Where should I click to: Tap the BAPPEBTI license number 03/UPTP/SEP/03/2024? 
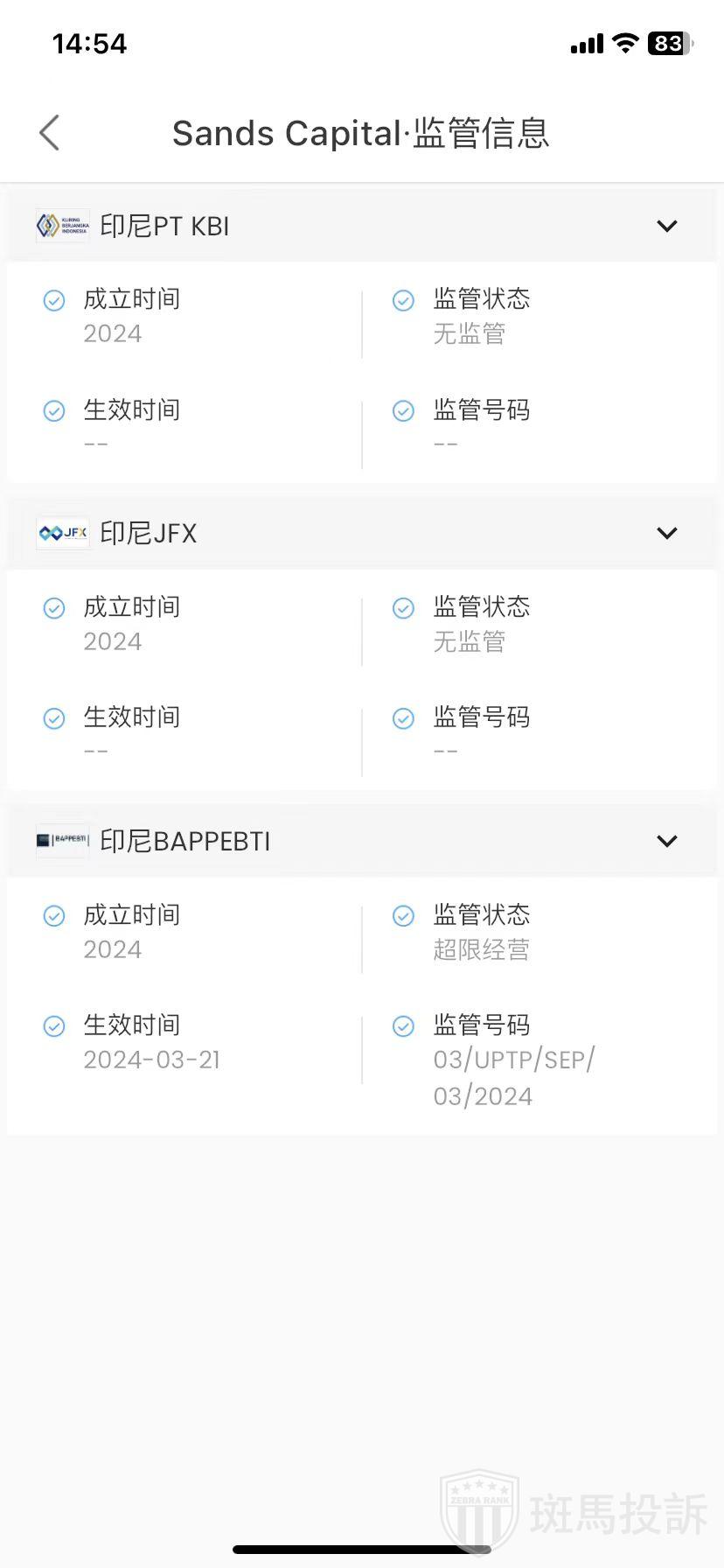coord(513,1077)
